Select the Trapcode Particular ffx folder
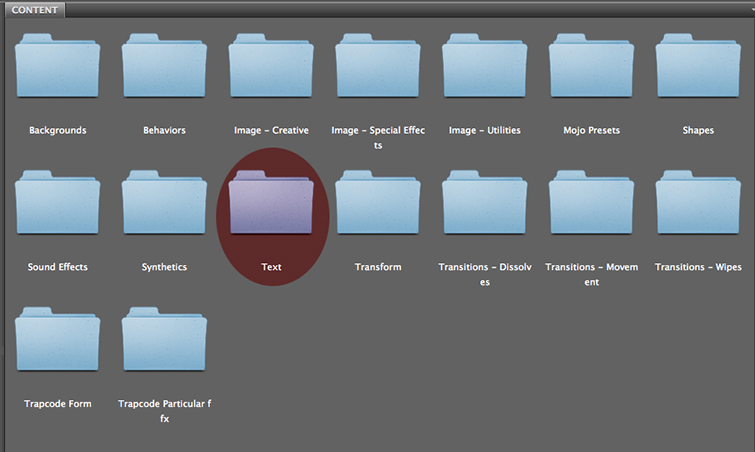 coord(164,342)
